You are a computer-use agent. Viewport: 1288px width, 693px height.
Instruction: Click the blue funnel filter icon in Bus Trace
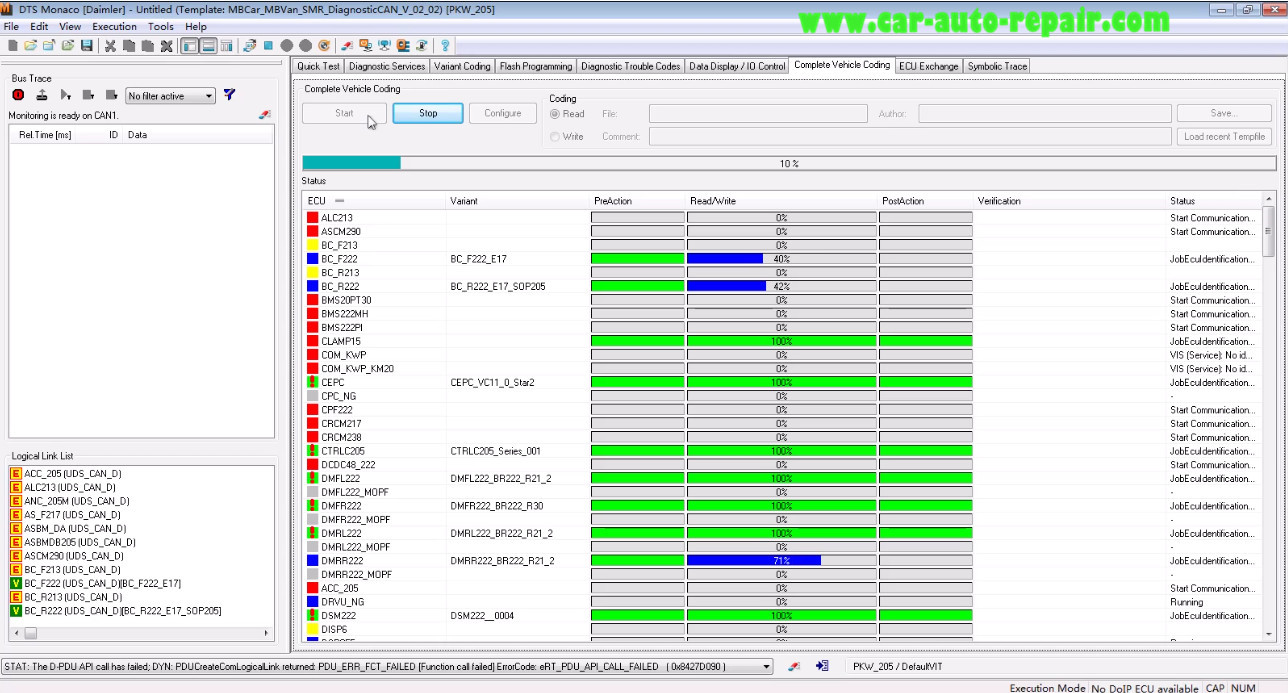coord(229,95)
